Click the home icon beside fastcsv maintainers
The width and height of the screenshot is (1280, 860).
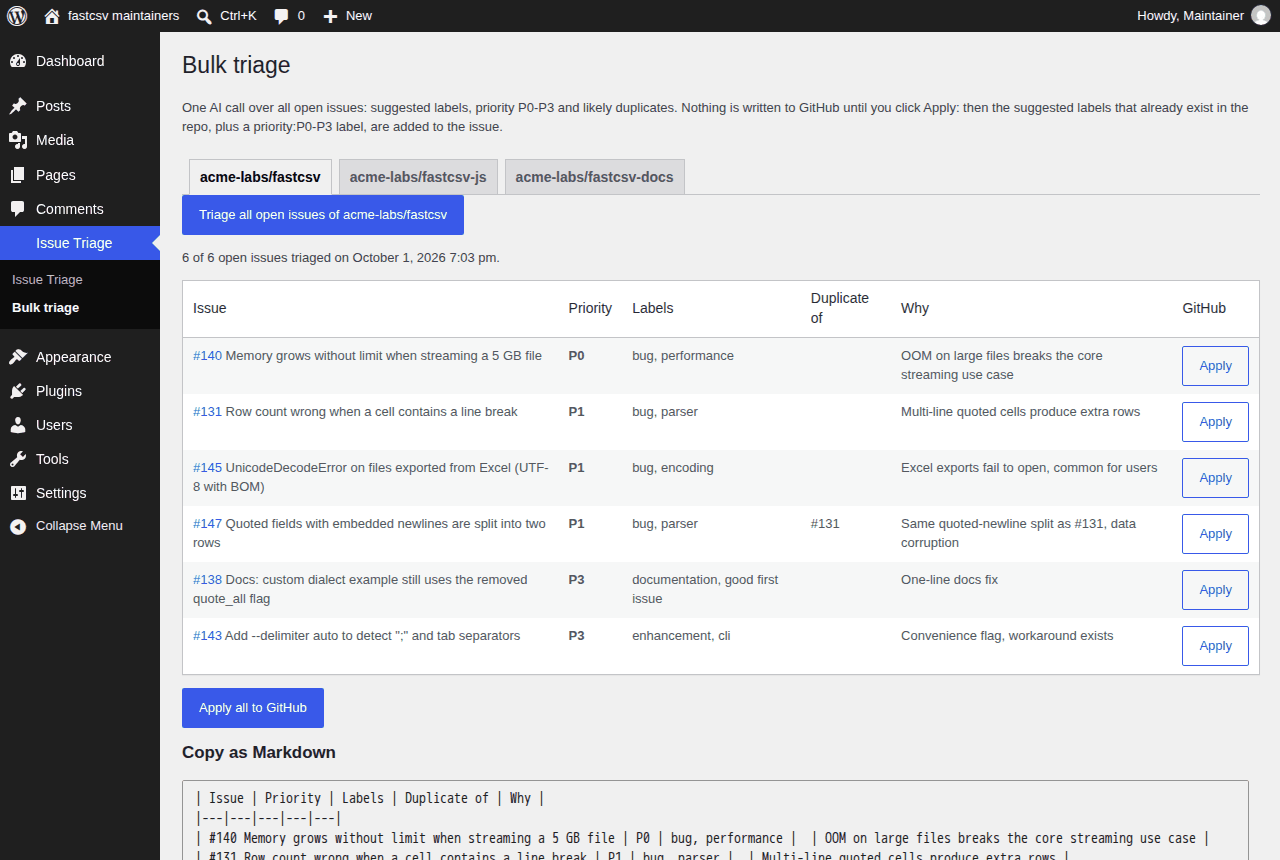(52, 16)
